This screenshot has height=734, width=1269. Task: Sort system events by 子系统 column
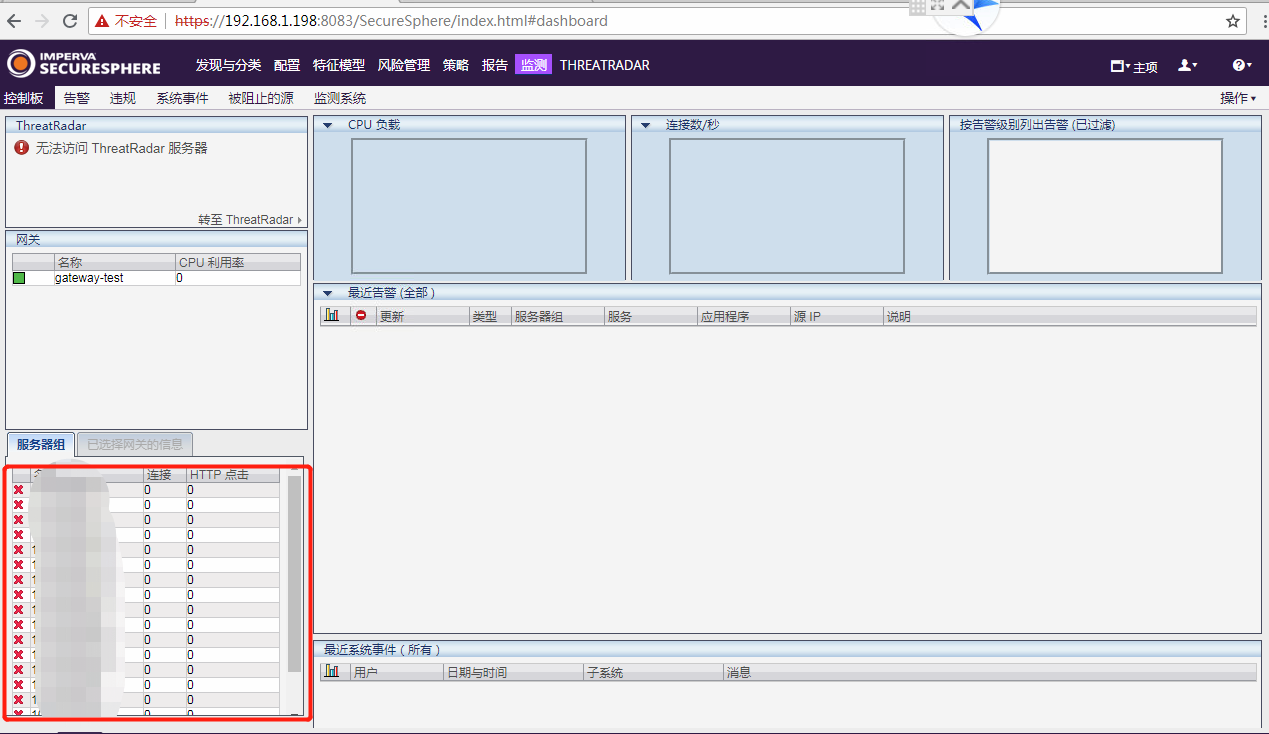pyautogui.click(x=653, y=672)
